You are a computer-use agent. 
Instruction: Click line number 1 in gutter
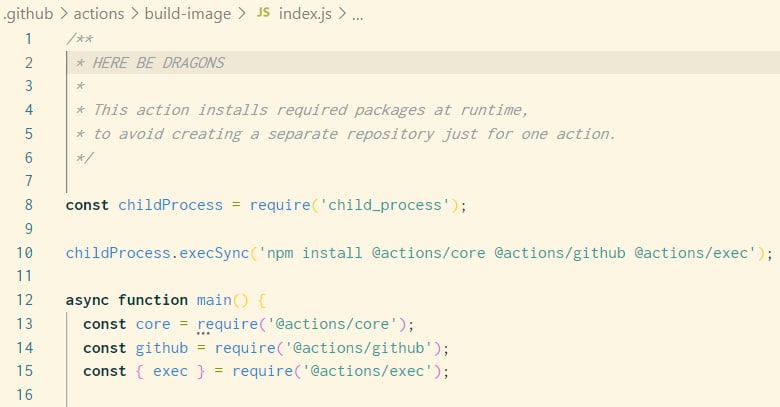[28, 39]
